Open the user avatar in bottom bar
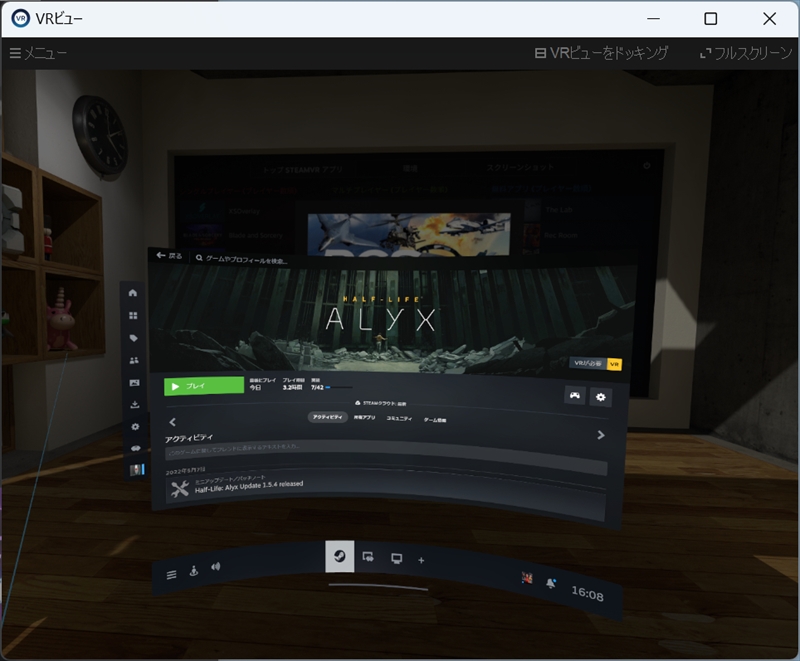 click(527, 577)
